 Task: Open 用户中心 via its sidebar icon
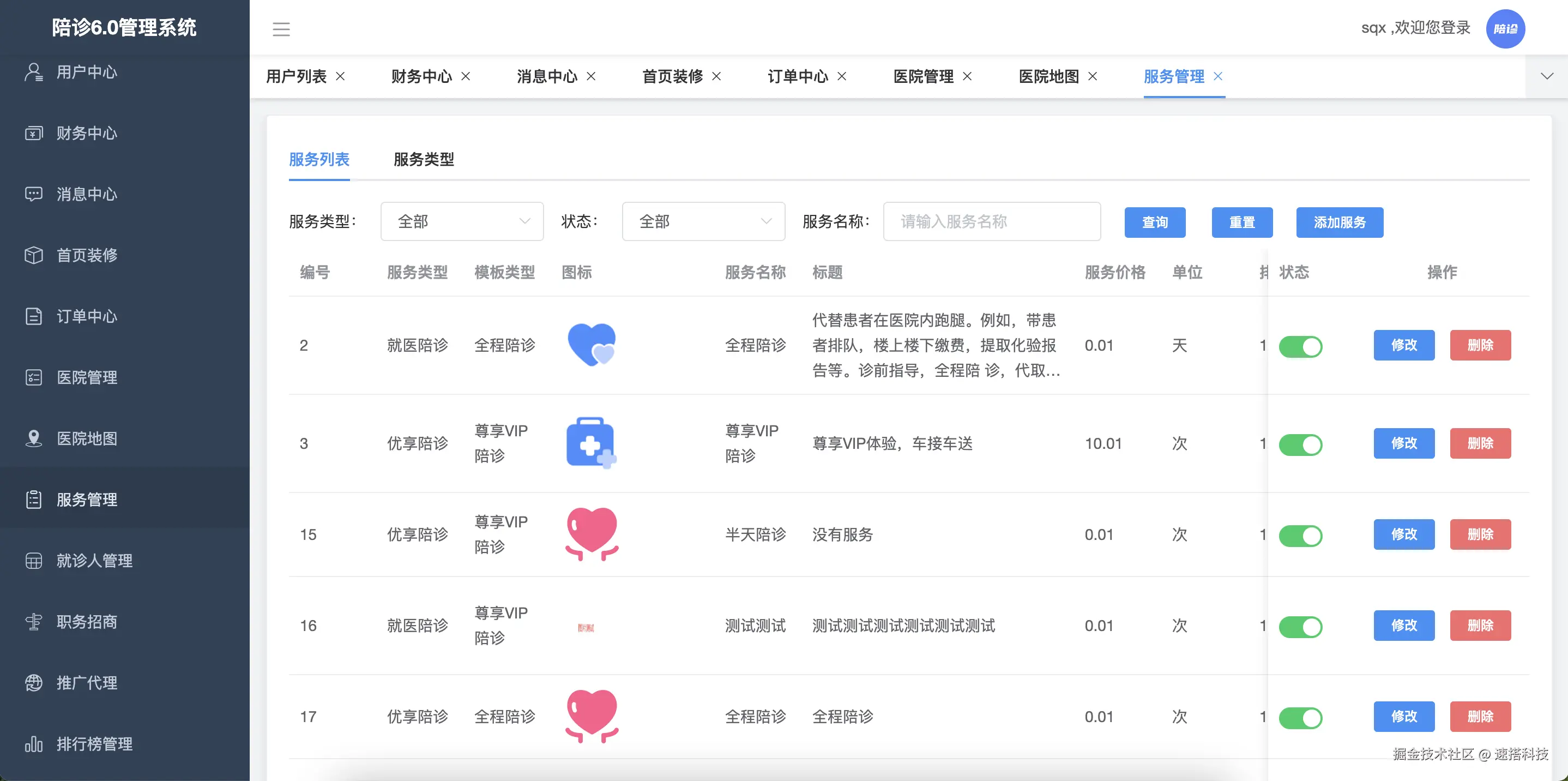33,72
